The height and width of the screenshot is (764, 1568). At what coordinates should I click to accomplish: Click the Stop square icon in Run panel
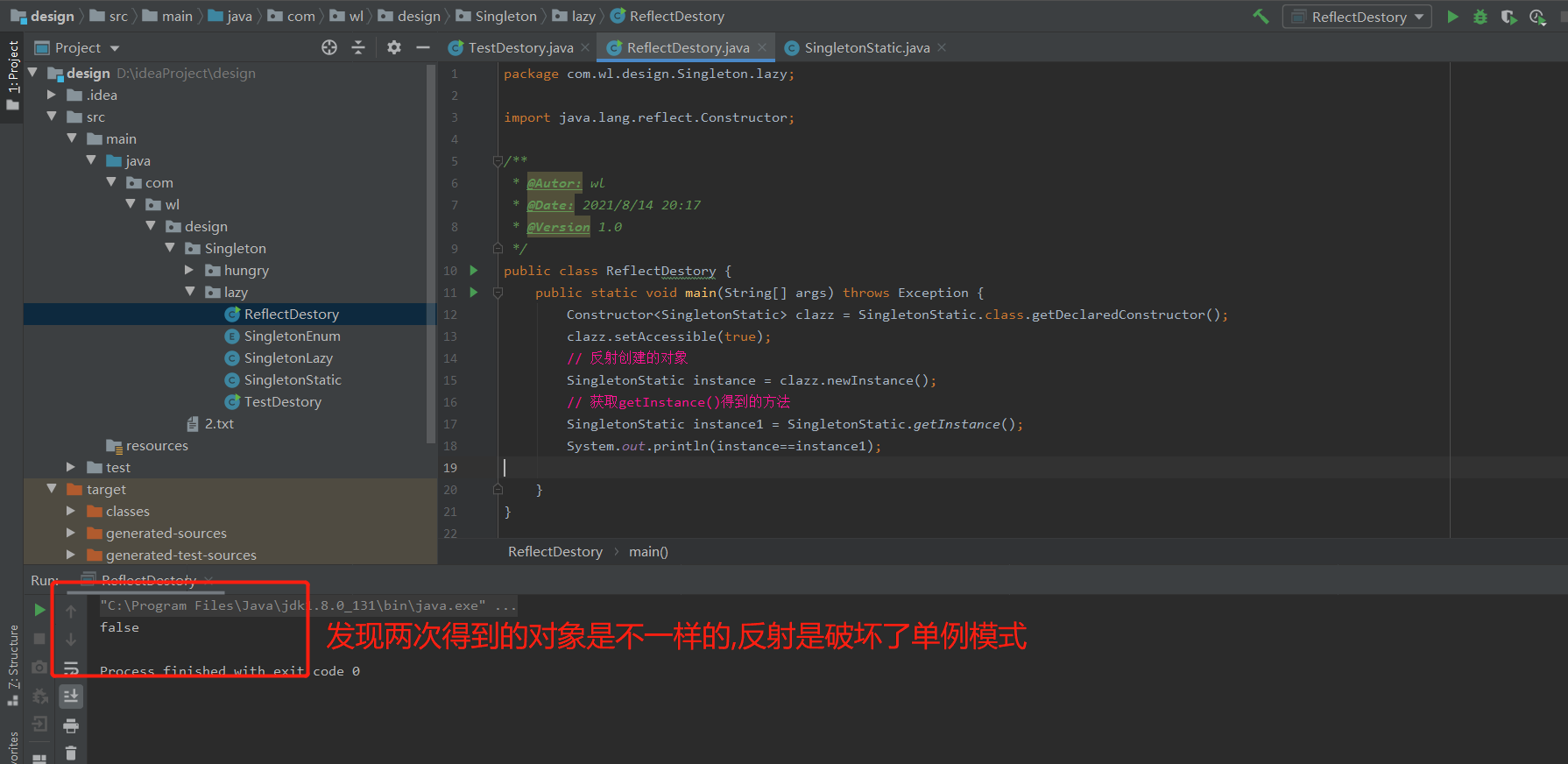[x=39, y=639]
